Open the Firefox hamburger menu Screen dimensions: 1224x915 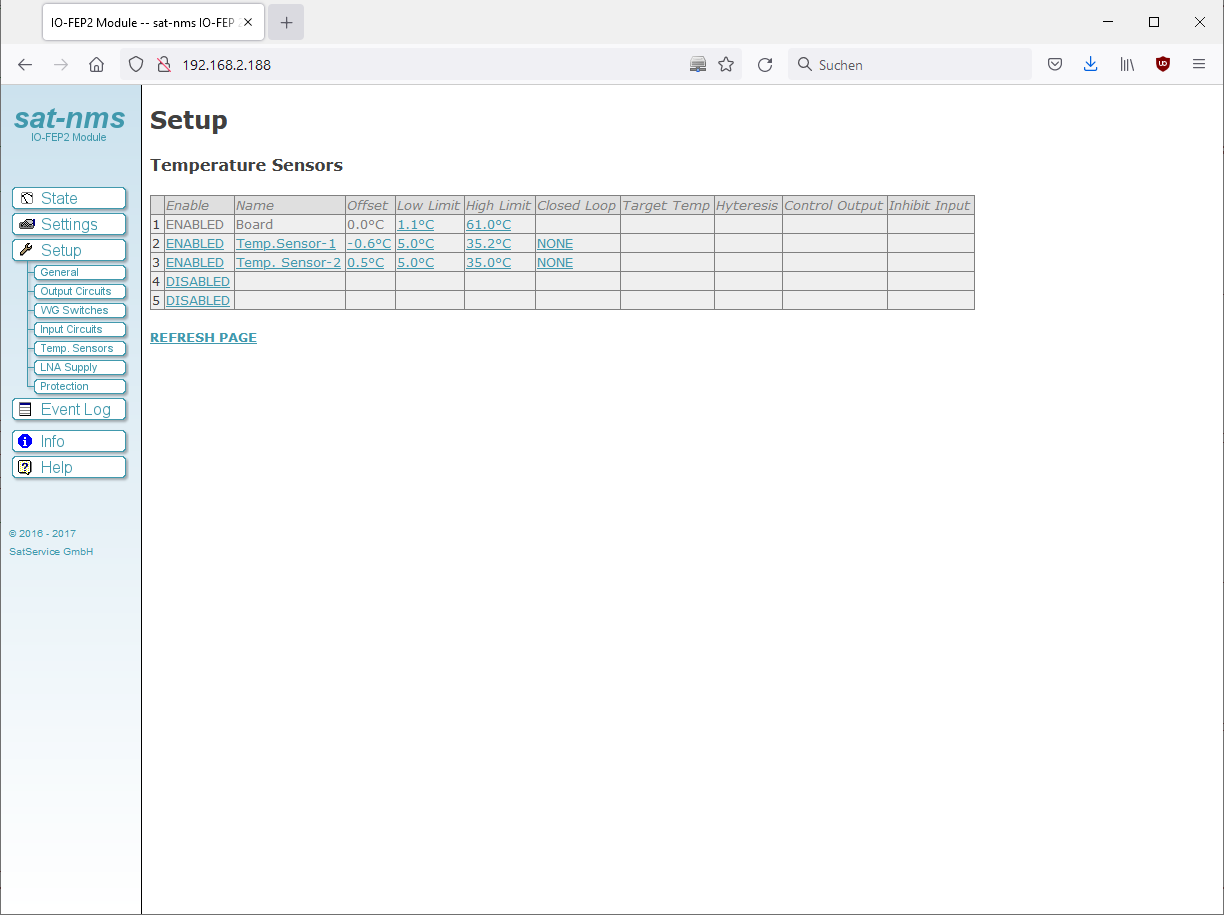click(x=1199, y=65)
